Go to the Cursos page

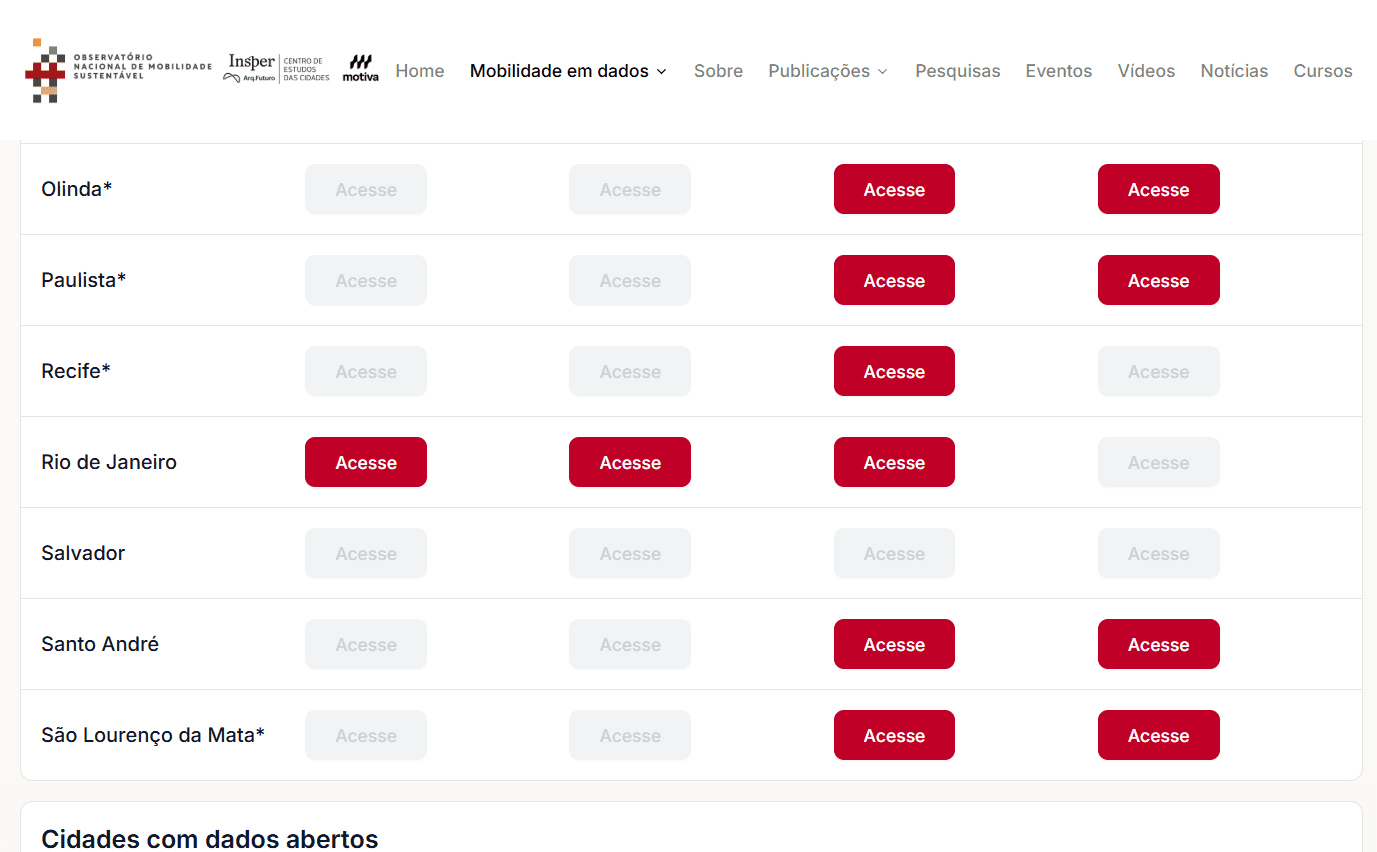1322,71
